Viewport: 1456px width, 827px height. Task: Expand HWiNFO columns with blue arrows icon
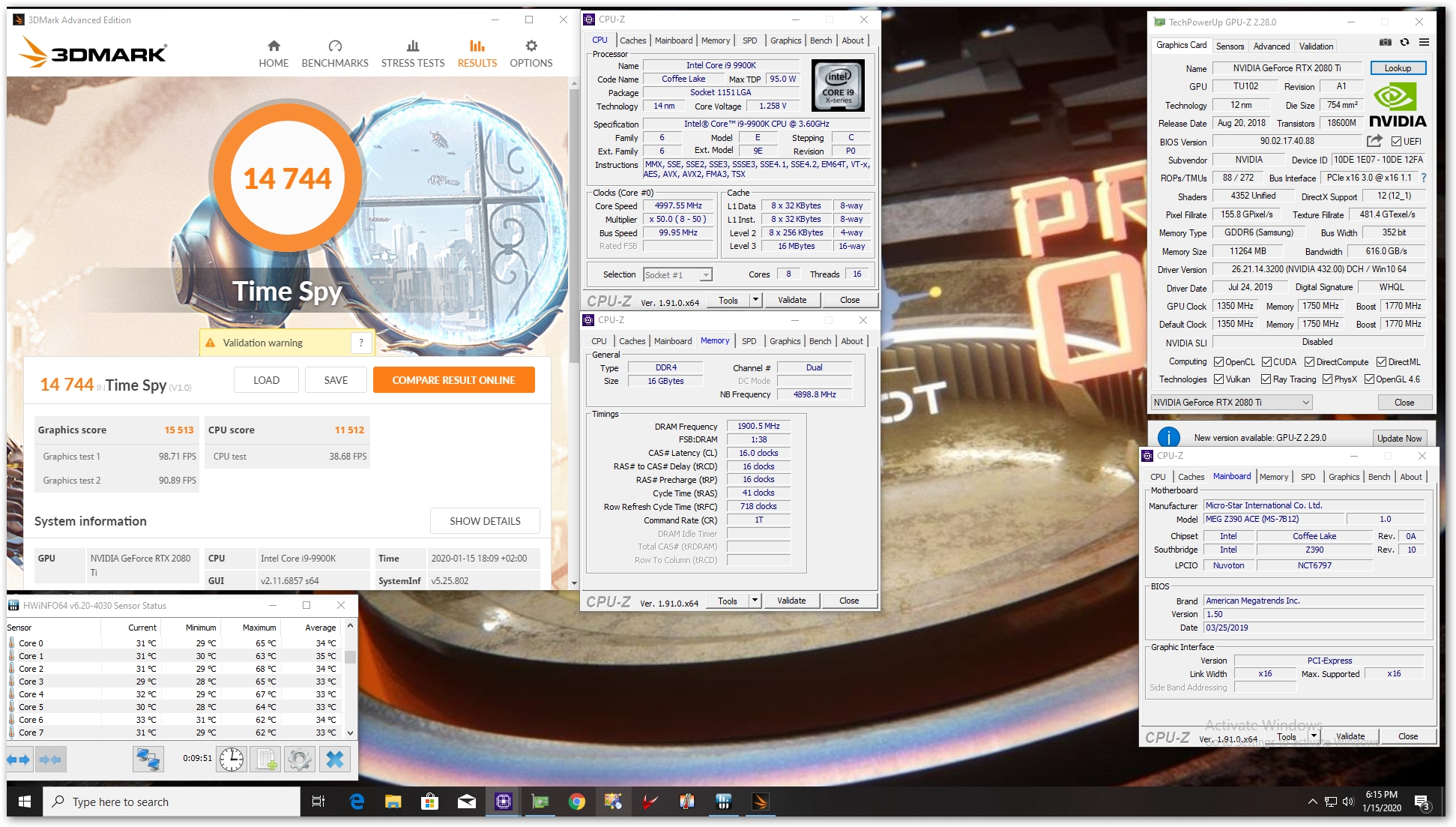tap(19, 760)
